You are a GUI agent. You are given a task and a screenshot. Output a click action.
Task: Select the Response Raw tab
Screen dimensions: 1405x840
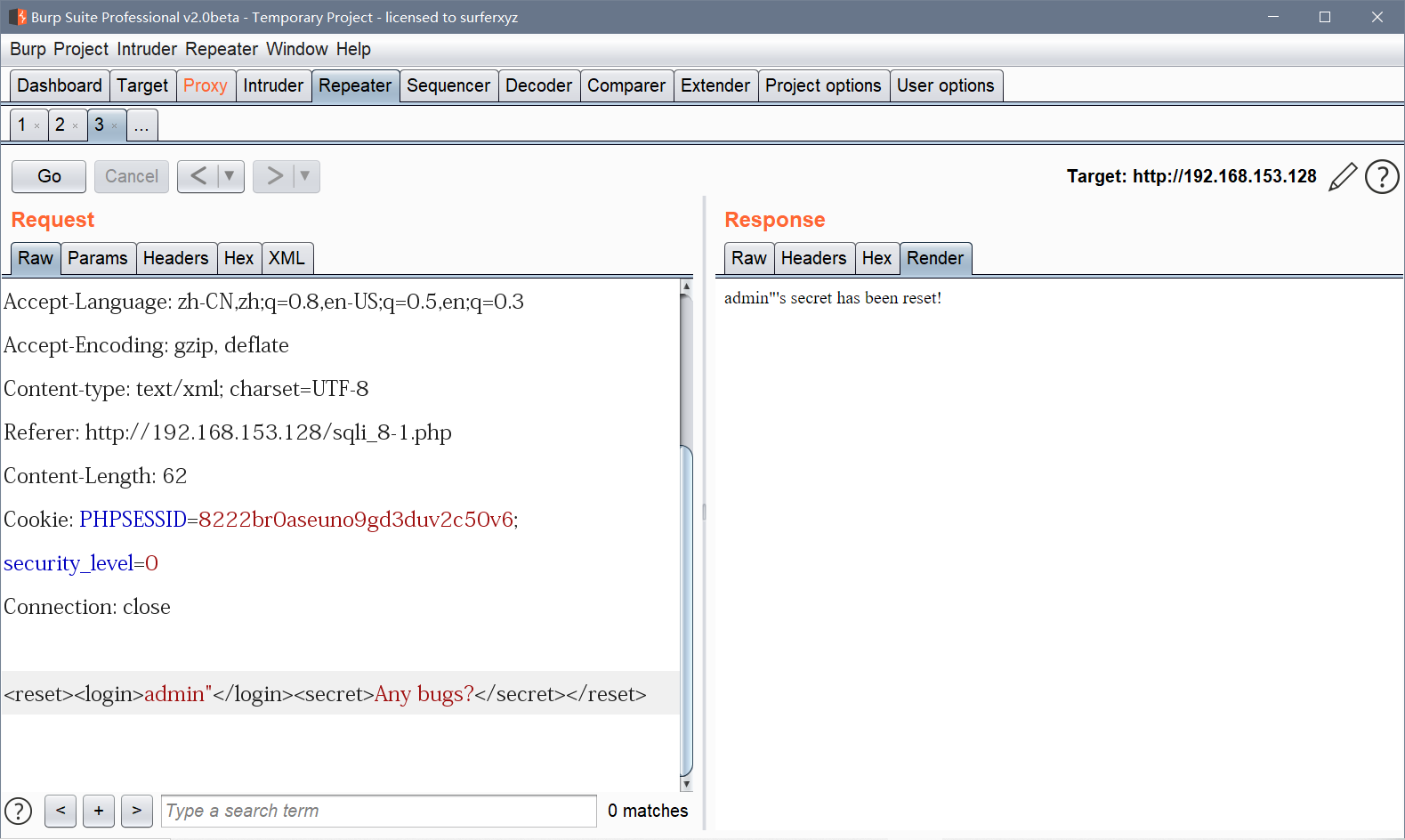749,258
